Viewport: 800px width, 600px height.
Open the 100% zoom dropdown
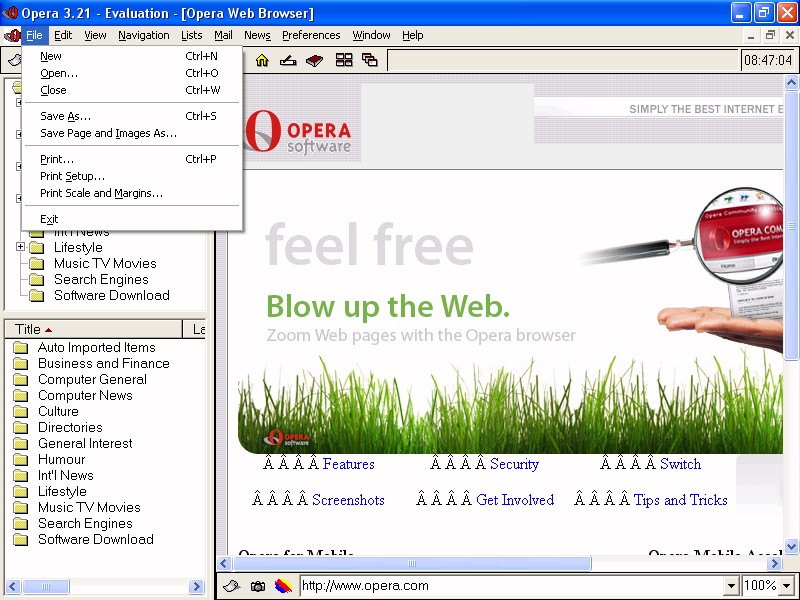786,586
